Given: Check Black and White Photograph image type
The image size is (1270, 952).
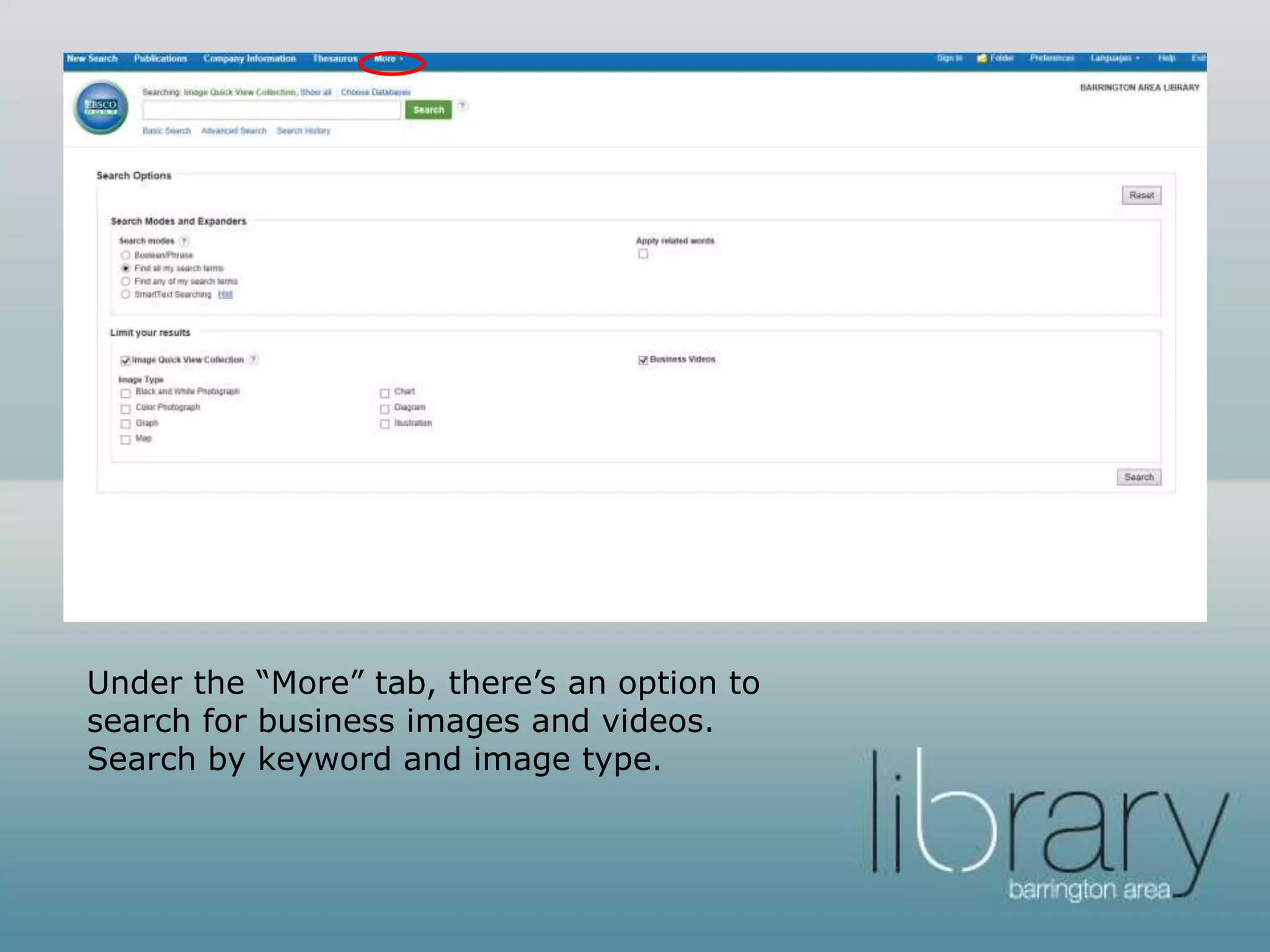Looking at the screenshot, I should click(125, 394).
